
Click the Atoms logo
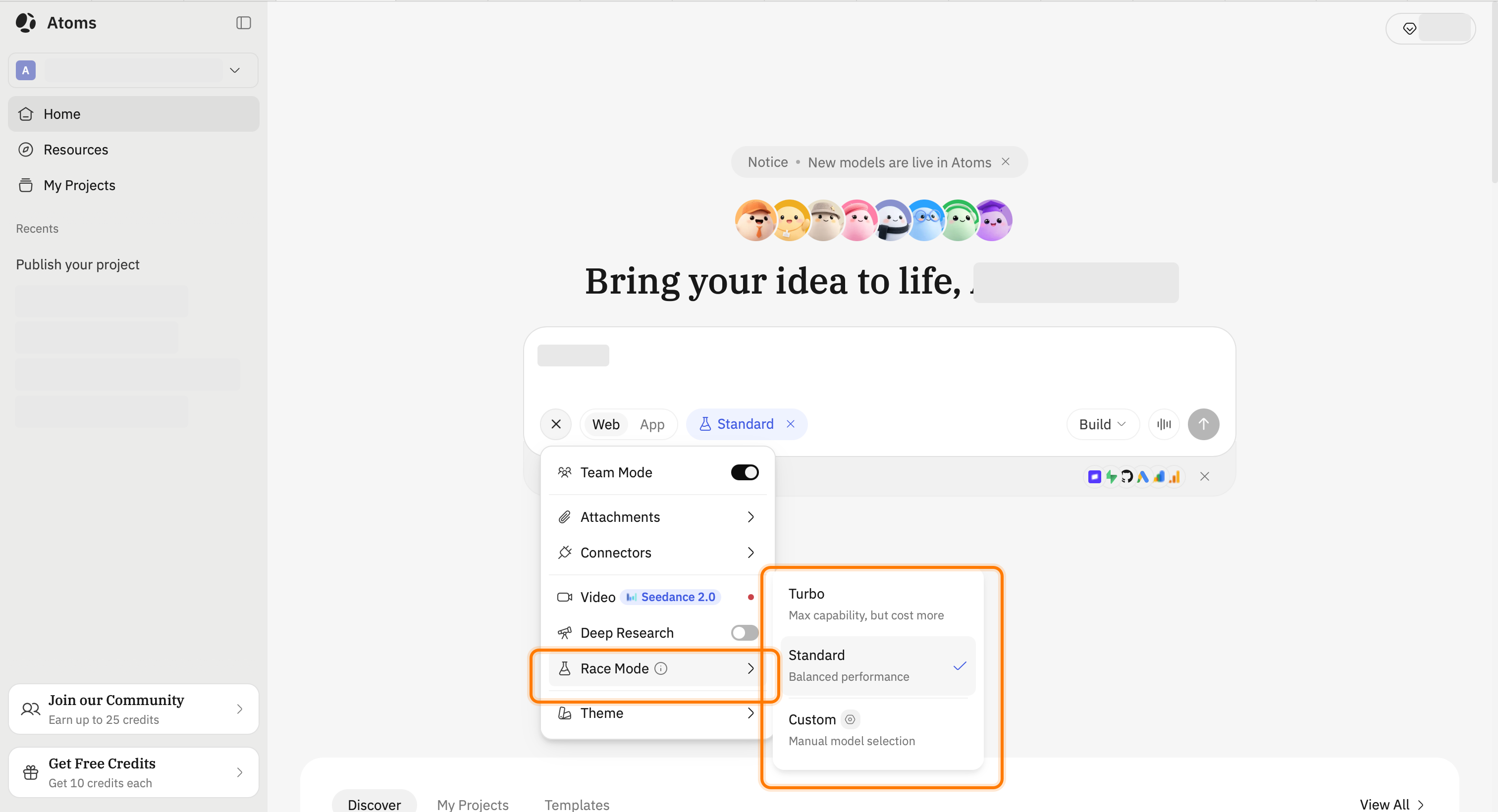point(56,23)
